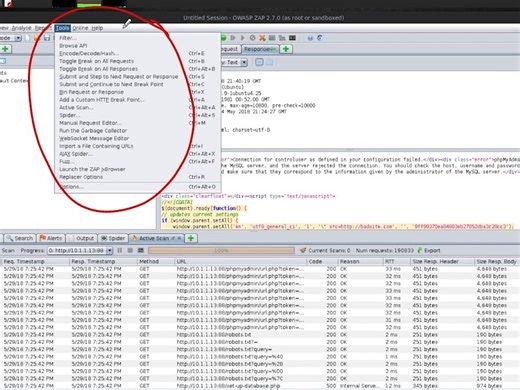Select Replacer Options menu entry
Image resolution: width=520 pixels, height=390 pixels.
pyautogui.click(x=137, y=177)
